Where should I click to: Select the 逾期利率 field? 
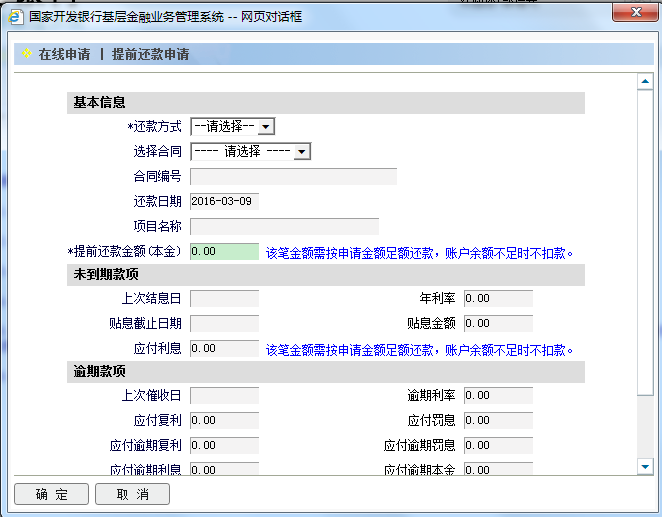497,395
